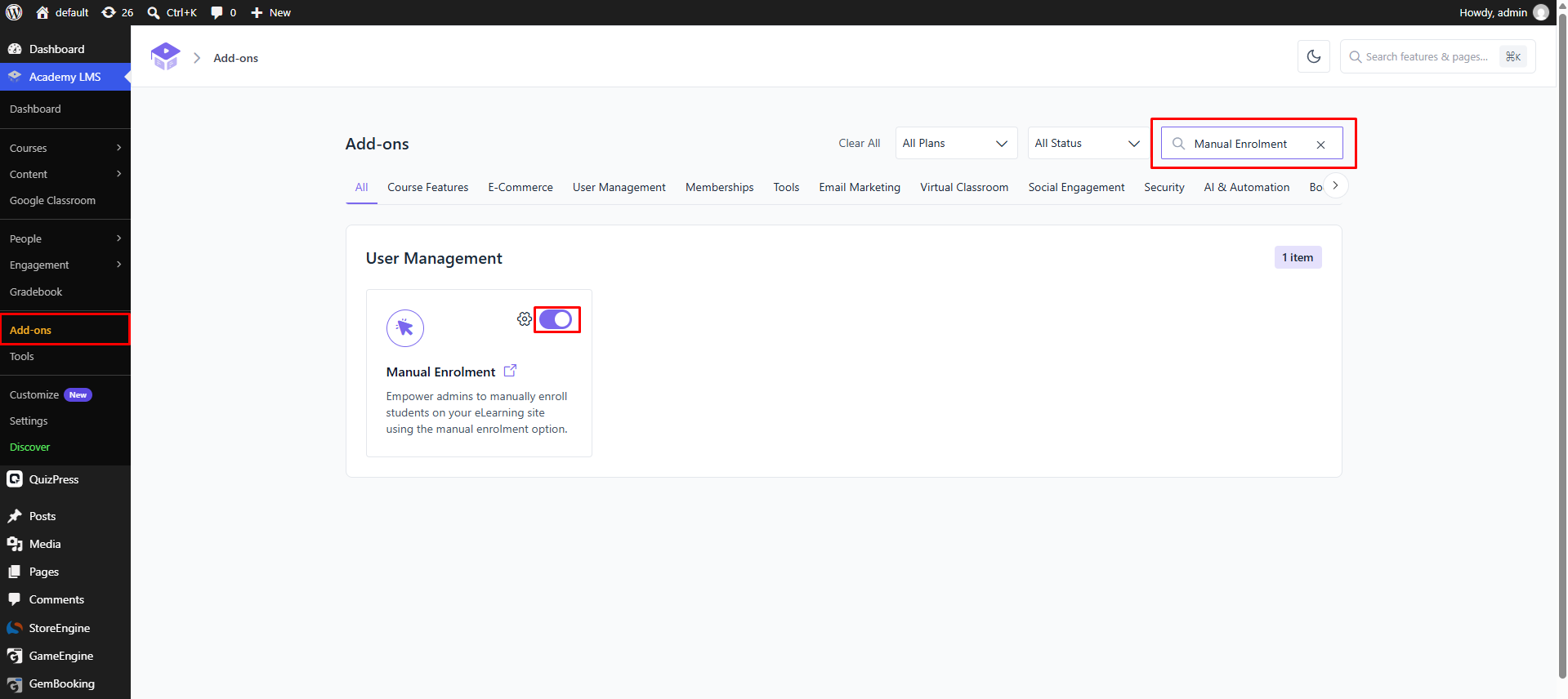Image resolution: width=1568 pixels, height=699 pixels.
Task: Open the Ctrl+K search in admin bar
Action: click(172, 12)
